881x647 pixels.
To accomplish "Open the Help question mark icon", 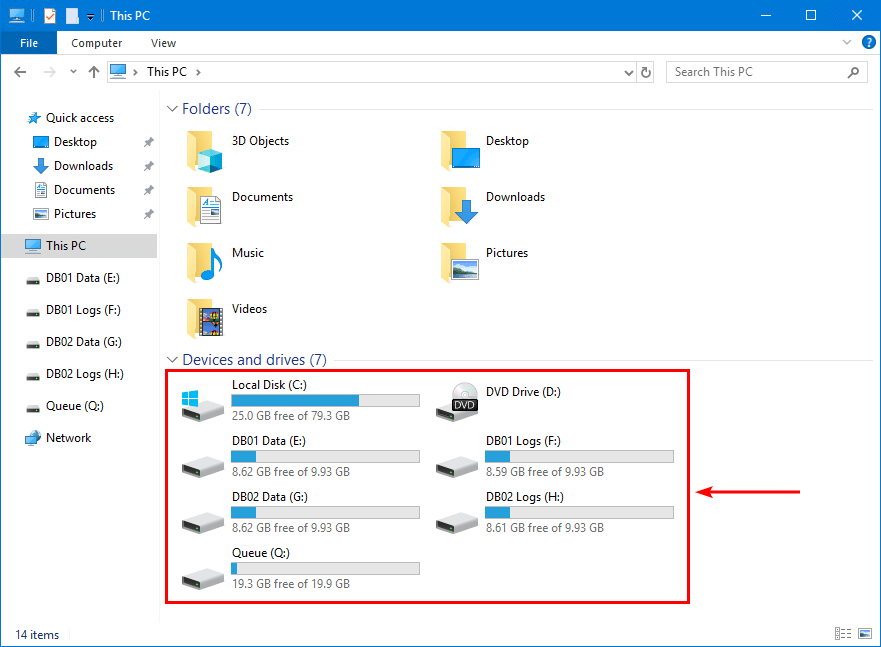I will (868, 43).
